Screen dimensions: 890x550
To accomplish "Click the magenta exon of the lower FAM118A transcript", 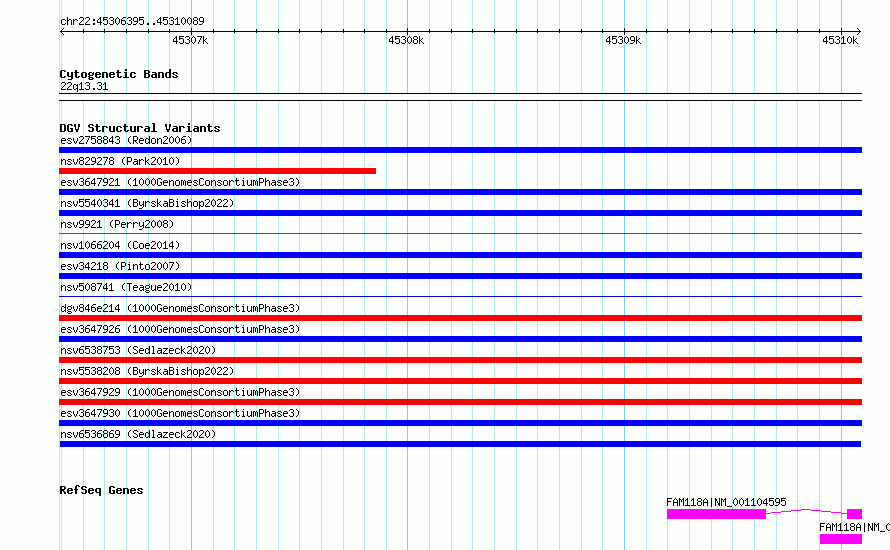I will (841, 539).
